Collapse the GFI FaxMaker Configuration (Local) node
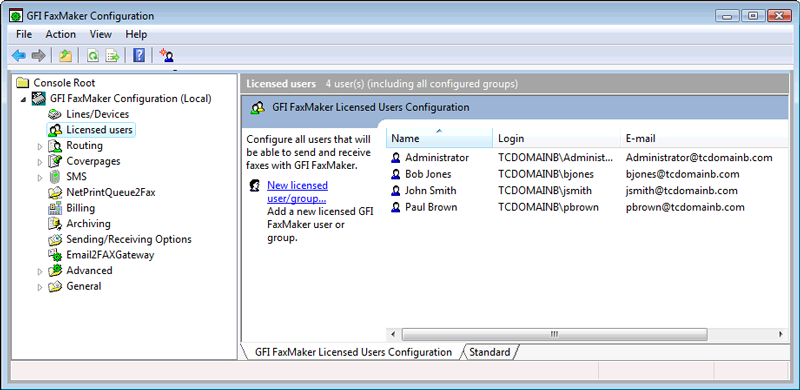This screenshot has width=800, height=390. pos(23,99)
